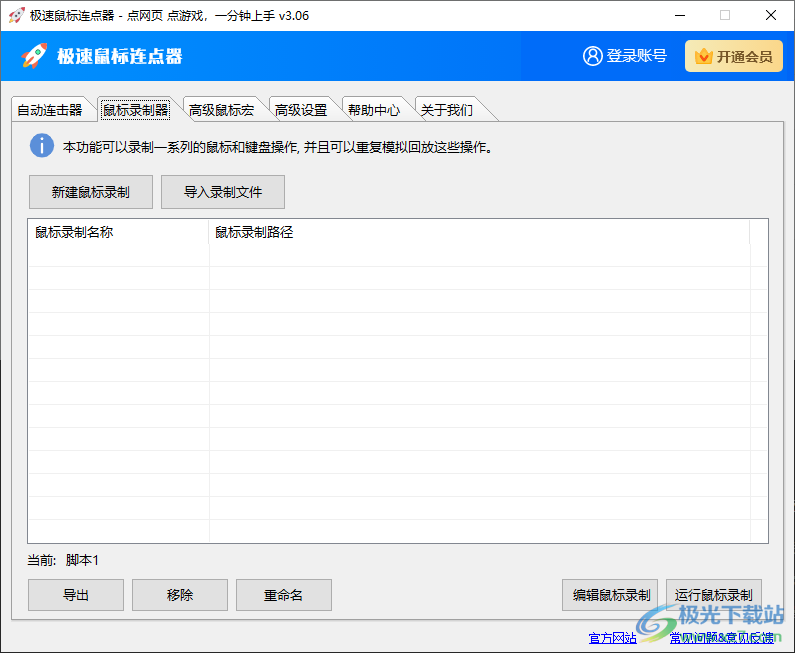795x653 pixels.
Task: Switch to the 关于我们 tab
Action: coord(447,110)
